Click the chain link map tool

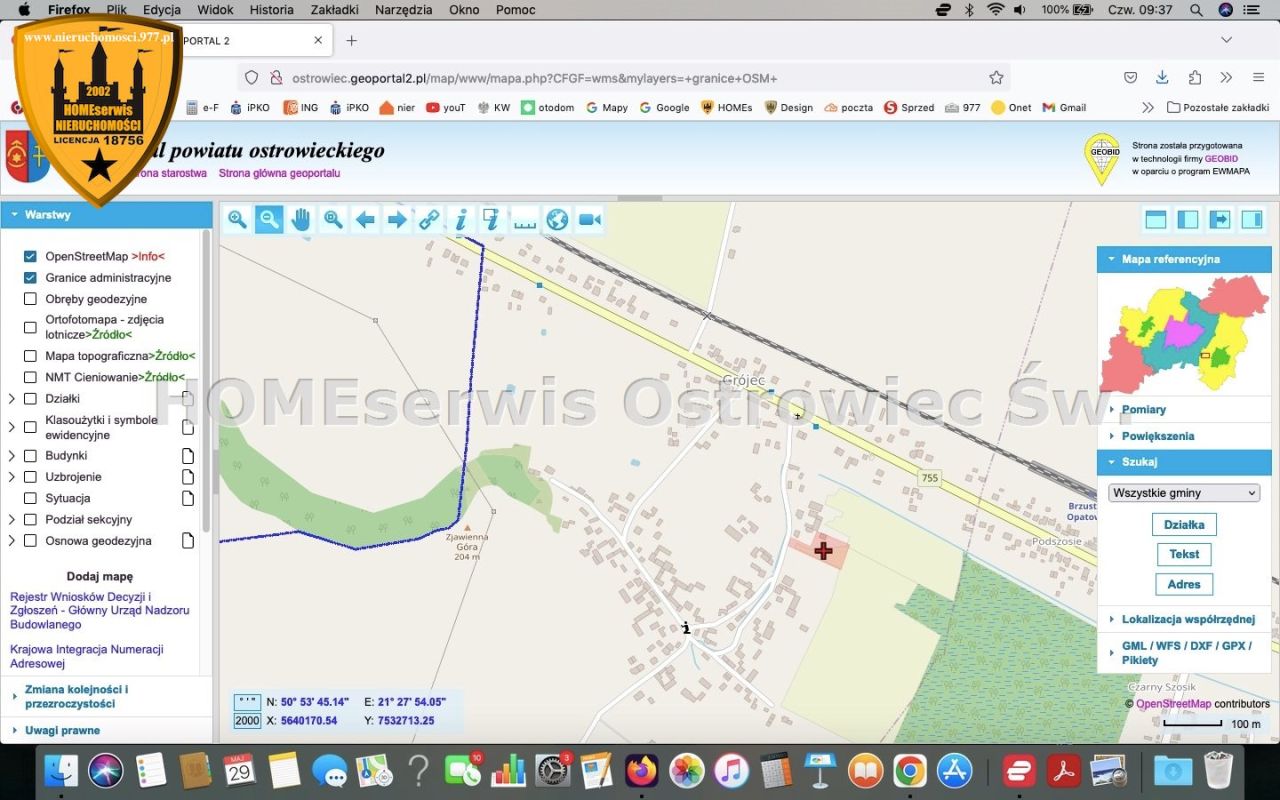(x=429, y=220)
